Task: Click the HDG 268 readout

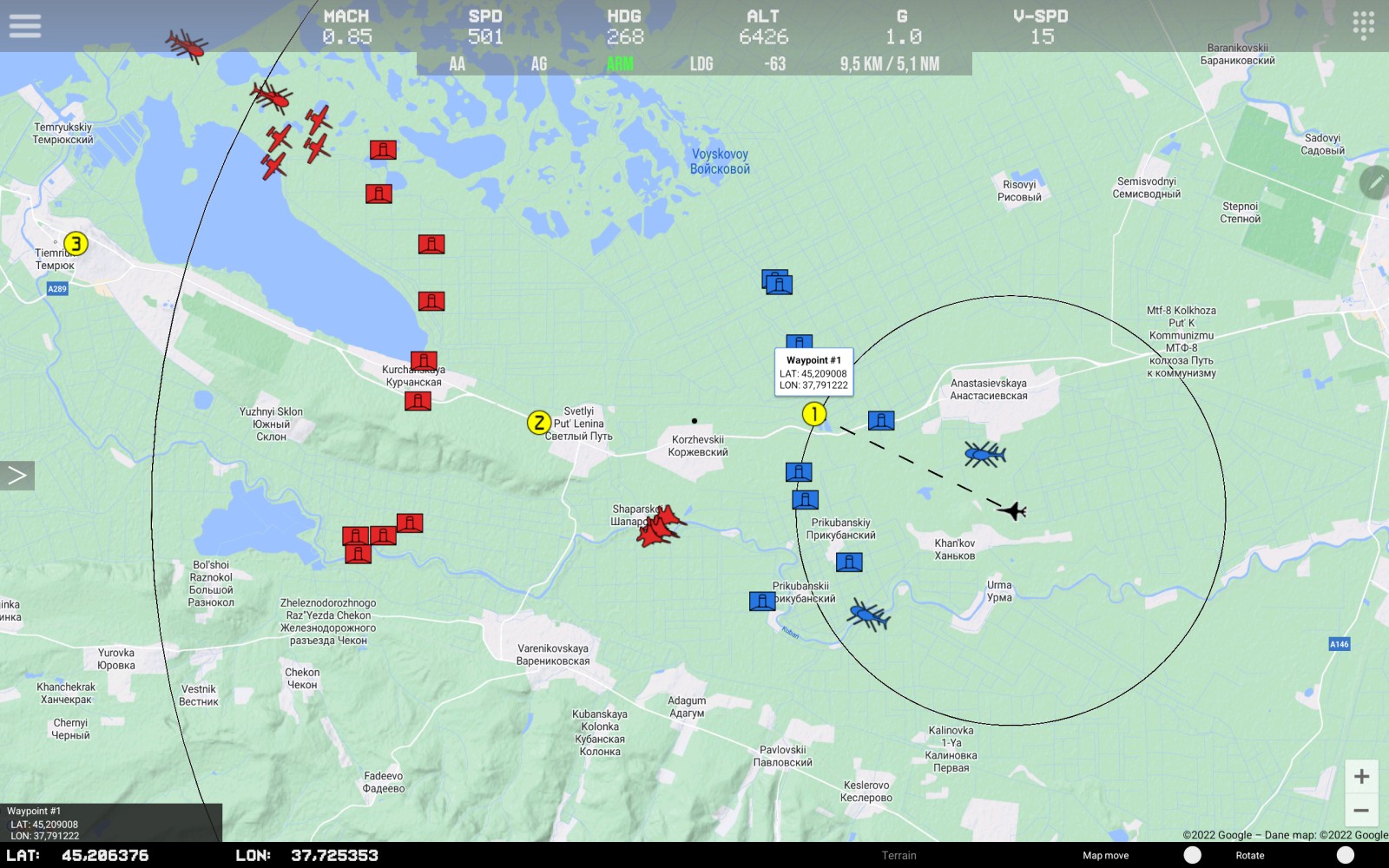Action: (x=624, y=27)
